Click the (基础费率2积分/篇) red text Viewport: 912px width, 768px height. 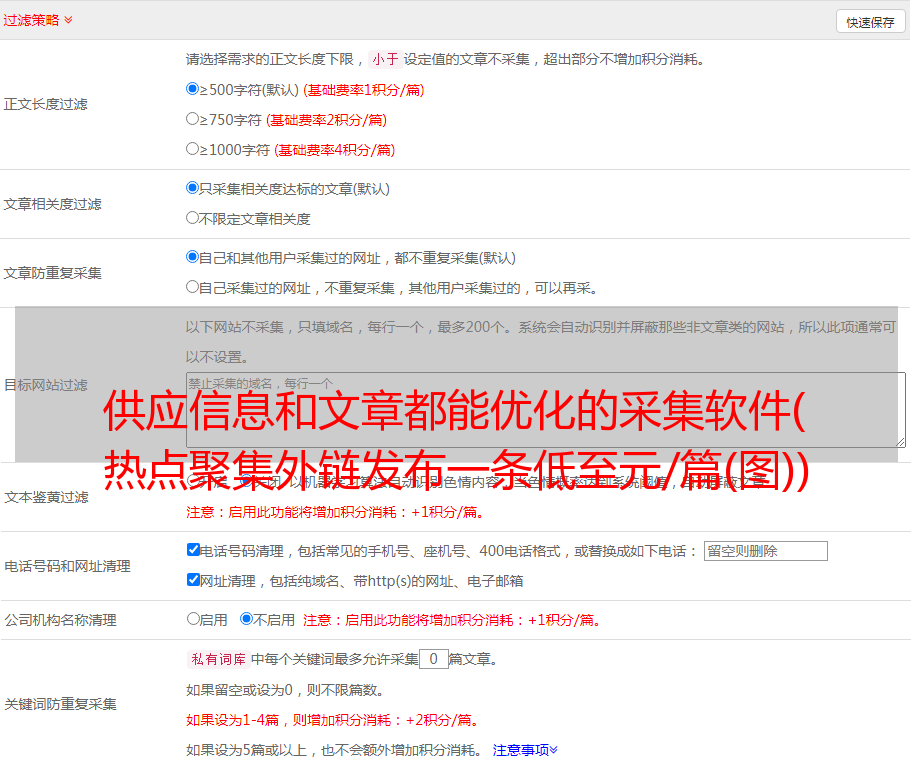click(326, 120)
